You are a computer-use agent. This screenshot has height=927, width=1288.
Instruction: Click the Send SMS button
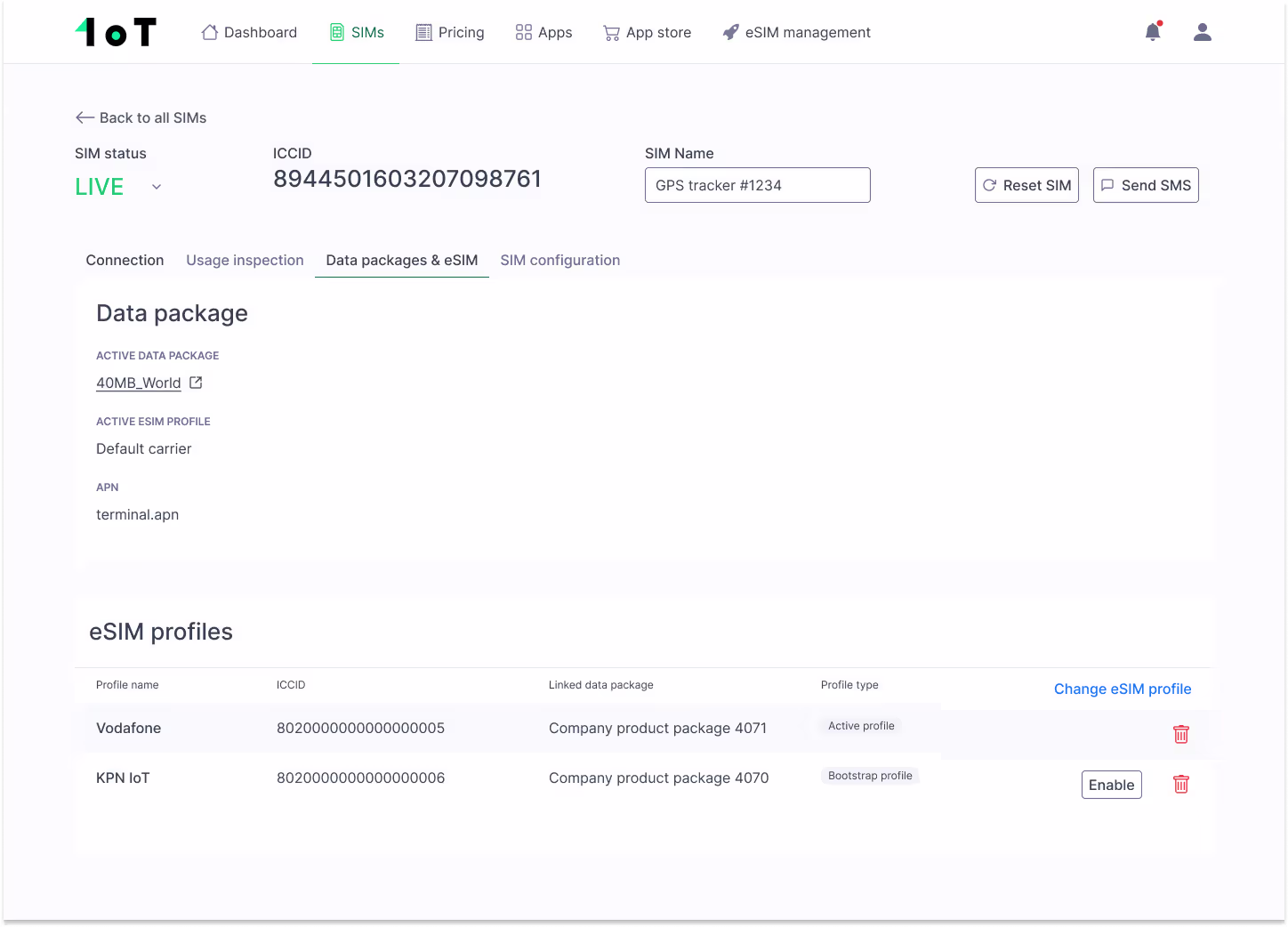click(x=1146, y=185)
